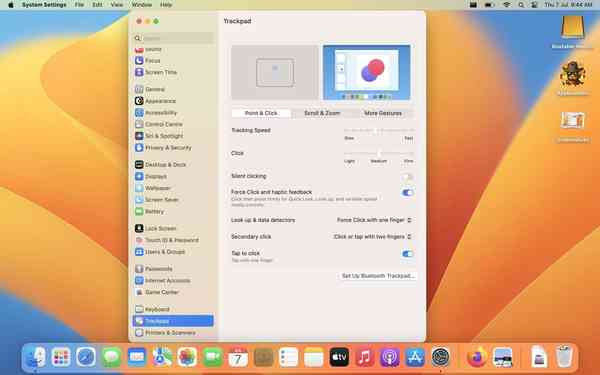Click Set Up Bluetooth Trackpad button
This screenshot has height=375, width=600.
(x=378, y=276)
